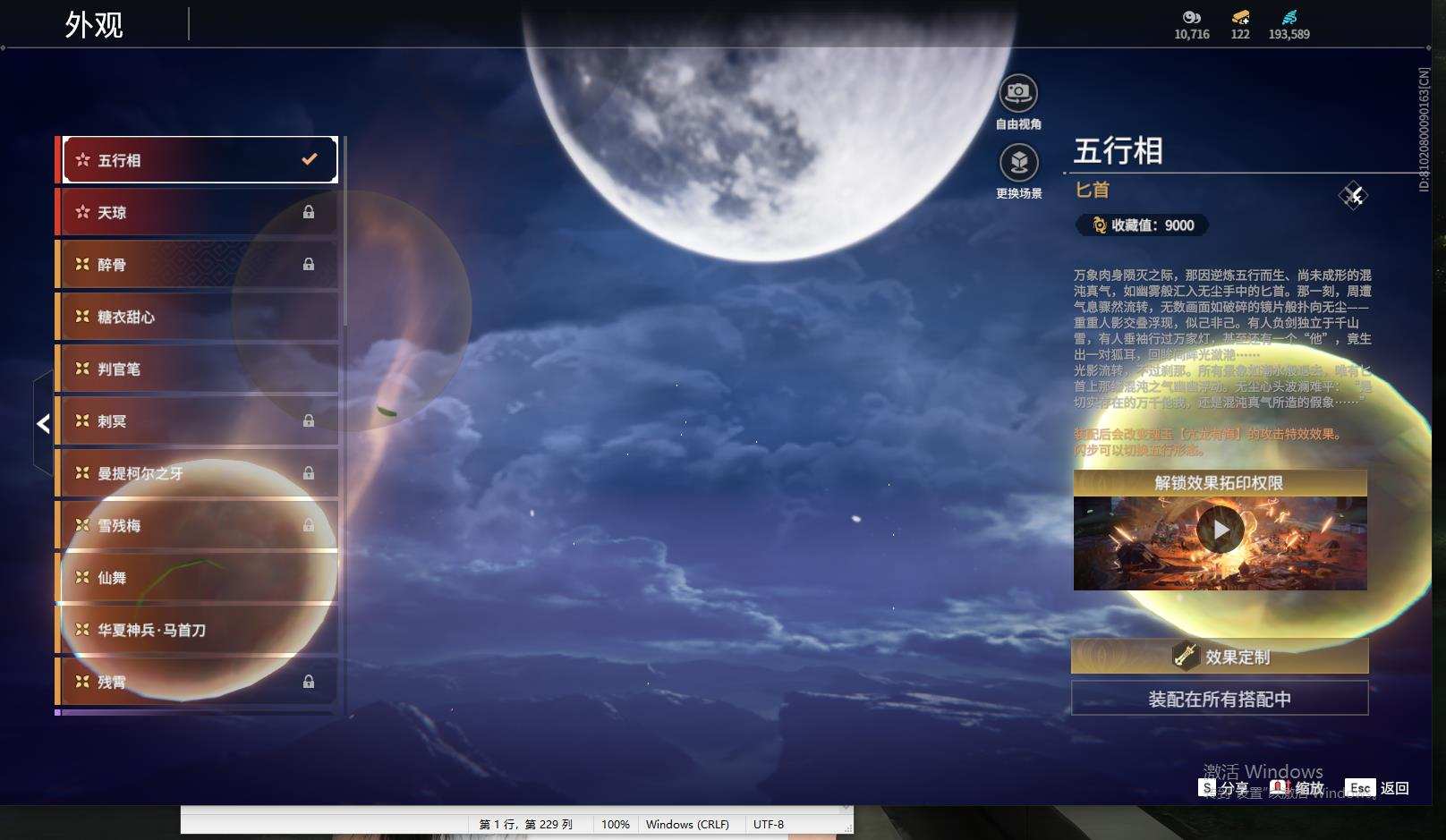Image resolution: width=1446 pixels, height=840 pixels.
Task: Click the 效果定制 button
Action: tap(1220, 657)
